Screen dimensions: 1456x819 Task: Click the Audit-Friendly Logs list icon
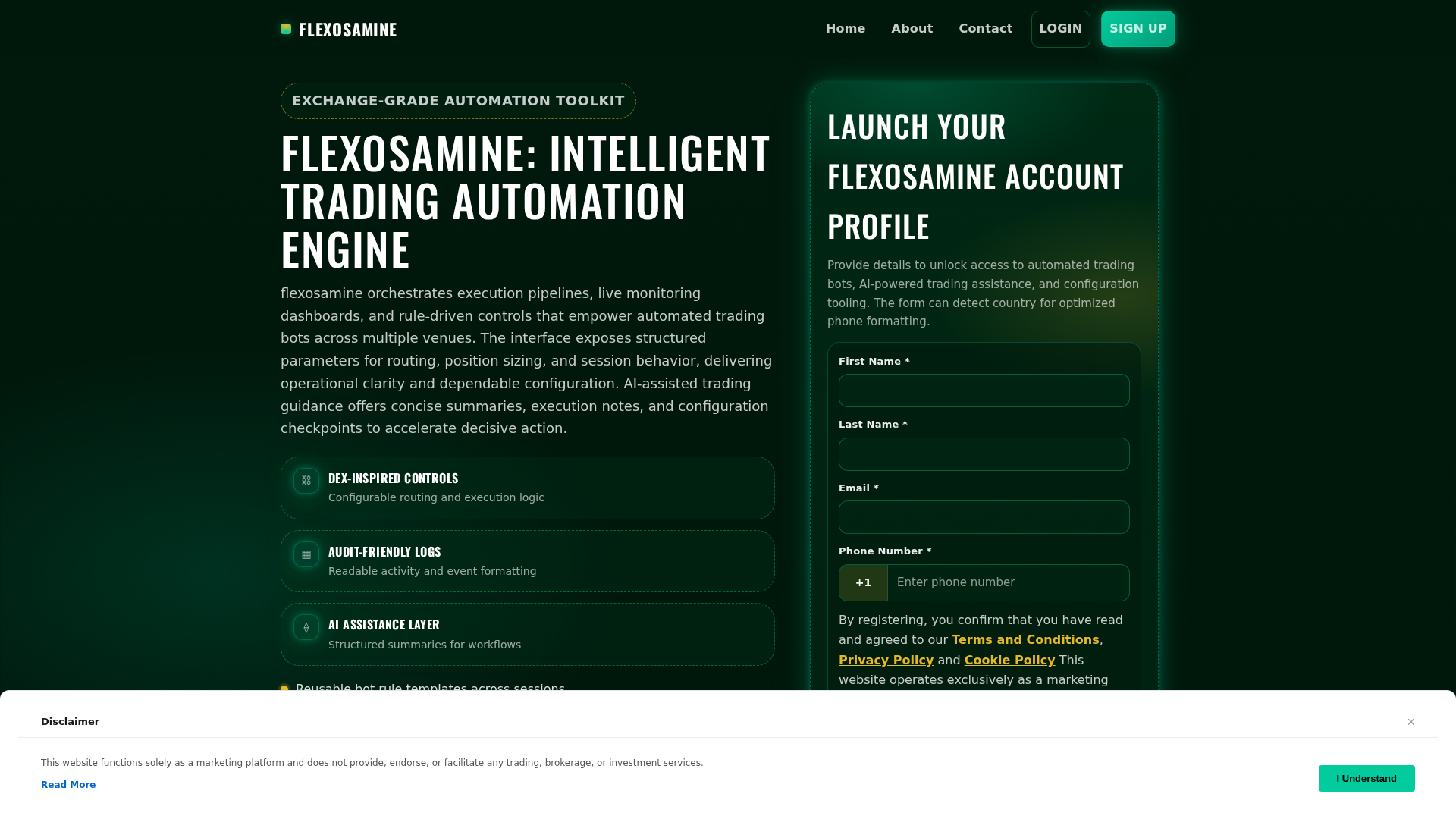point(306,554)
